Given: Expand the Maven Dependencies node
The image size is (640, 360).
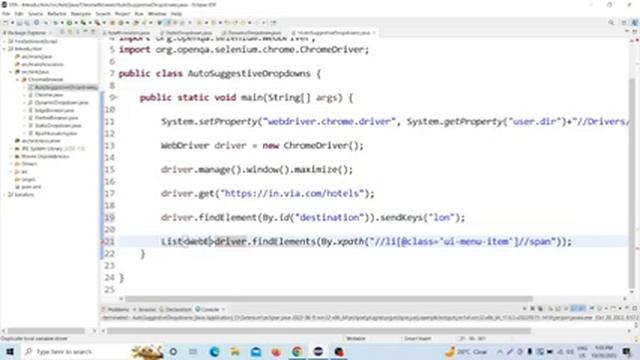Looking at the screenshot, I should pyautogui.click(x=11, y=156).
